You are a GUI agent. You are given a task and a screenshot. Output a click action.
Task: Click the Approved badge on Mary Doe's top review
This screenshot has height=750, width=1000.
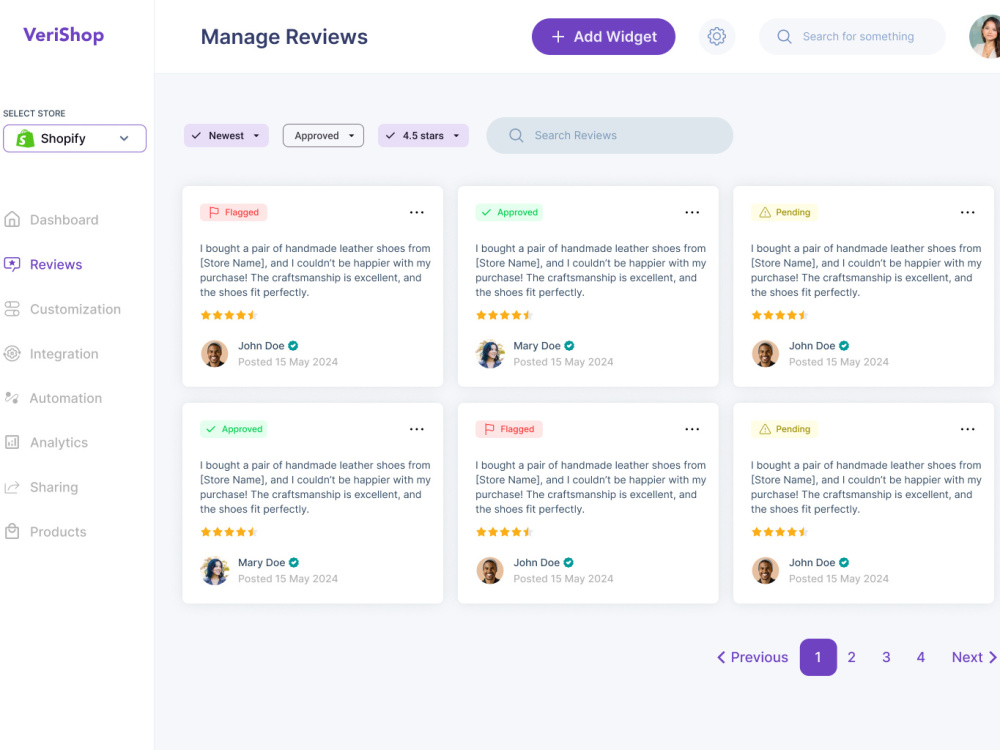(x=509, y=212)
